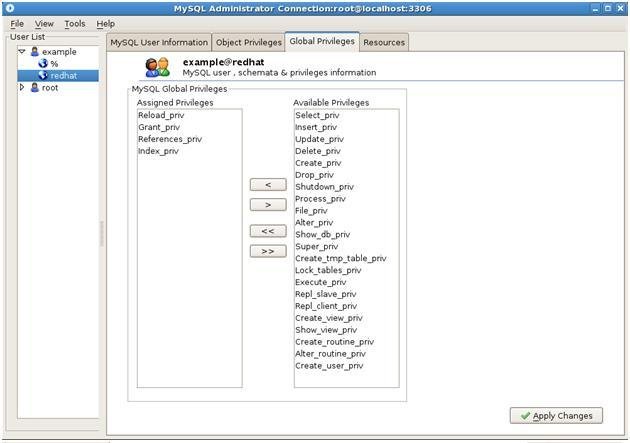Image resolution: width=630 pixels, height=443 pixels.
Task: Expand the root user tree node
Action: [x=22, y=87]
